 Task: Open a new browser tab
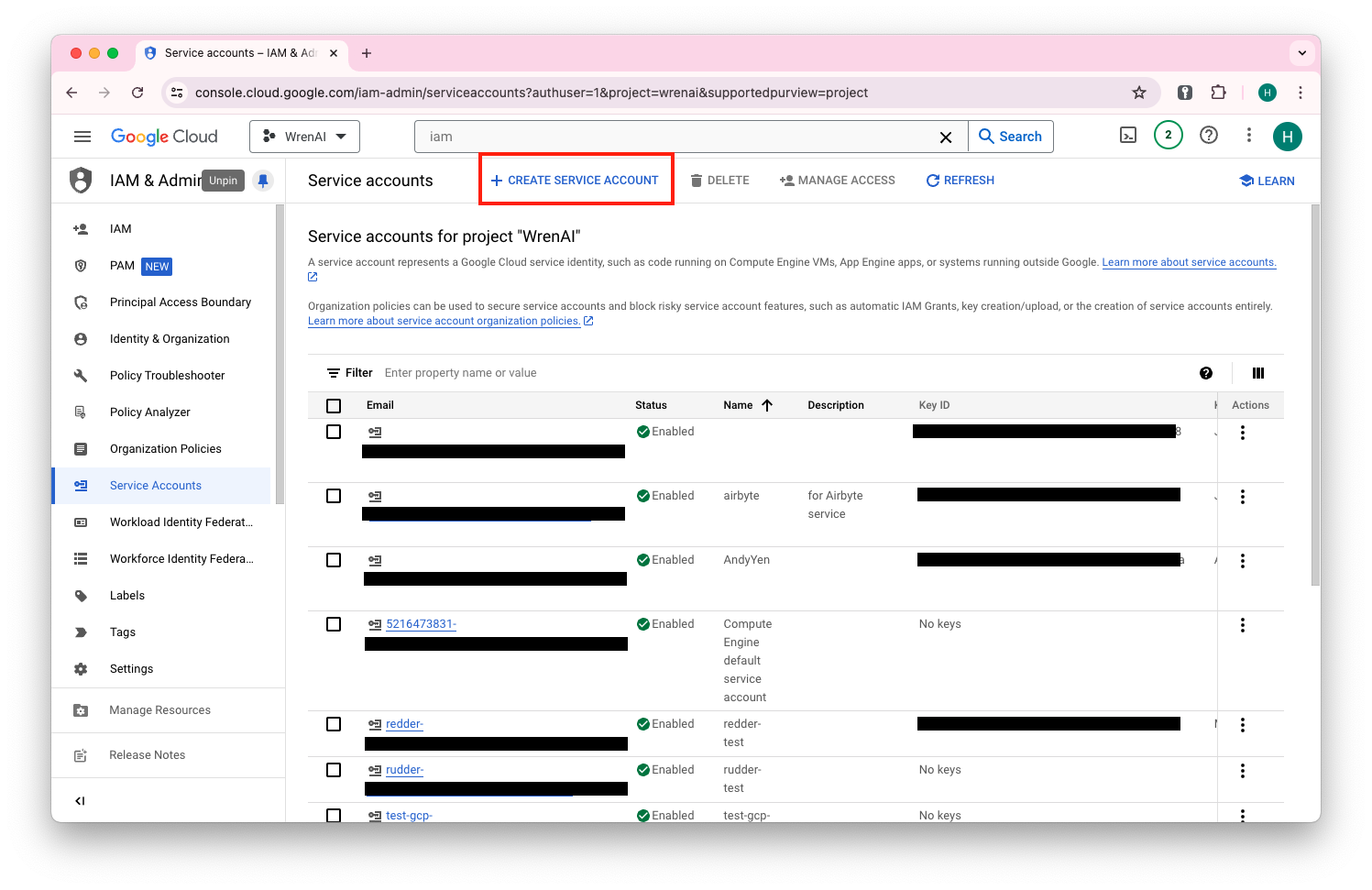pos(367,53)
